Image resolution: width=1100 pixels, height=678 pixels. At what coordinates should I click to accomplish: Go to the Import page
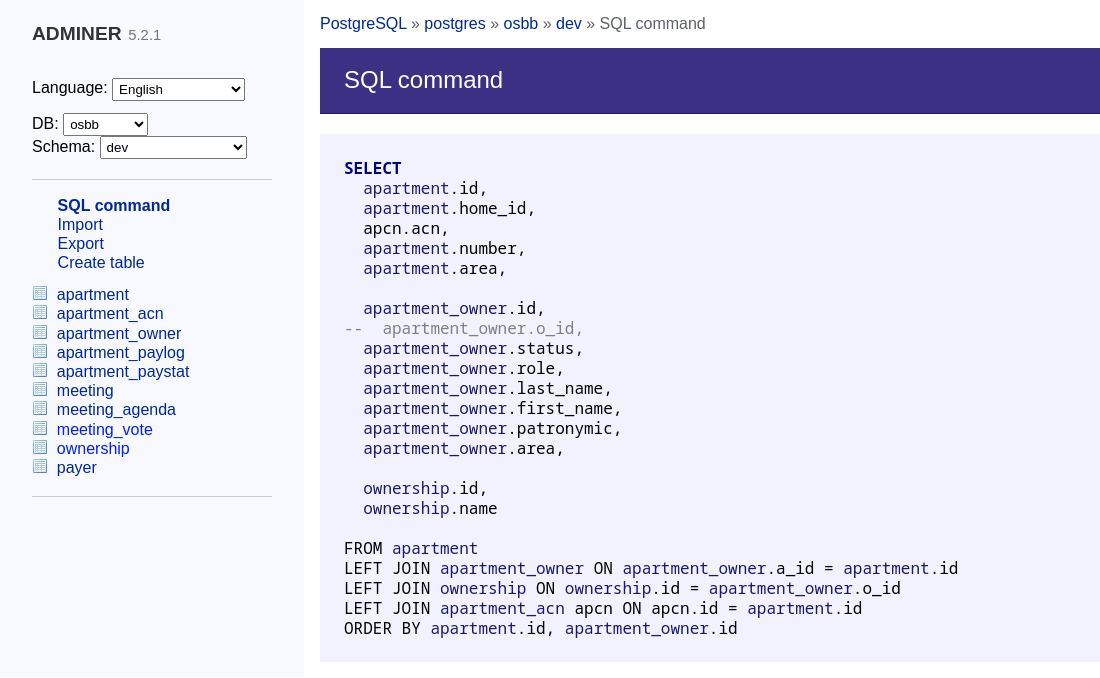[80, 225]
